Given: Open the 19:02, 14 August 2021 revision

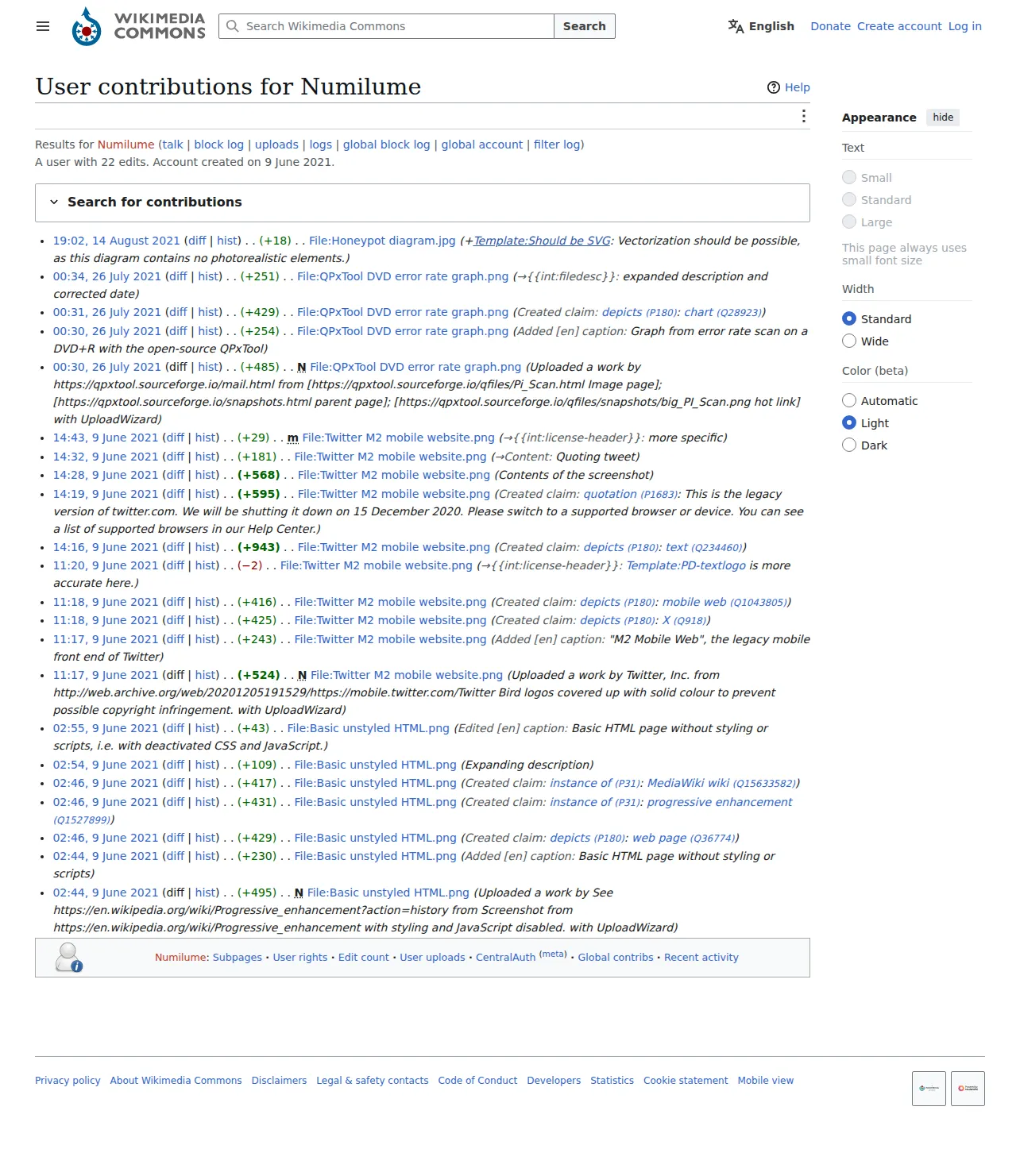Looking at the screenshot, I should [x=117, y=241].
